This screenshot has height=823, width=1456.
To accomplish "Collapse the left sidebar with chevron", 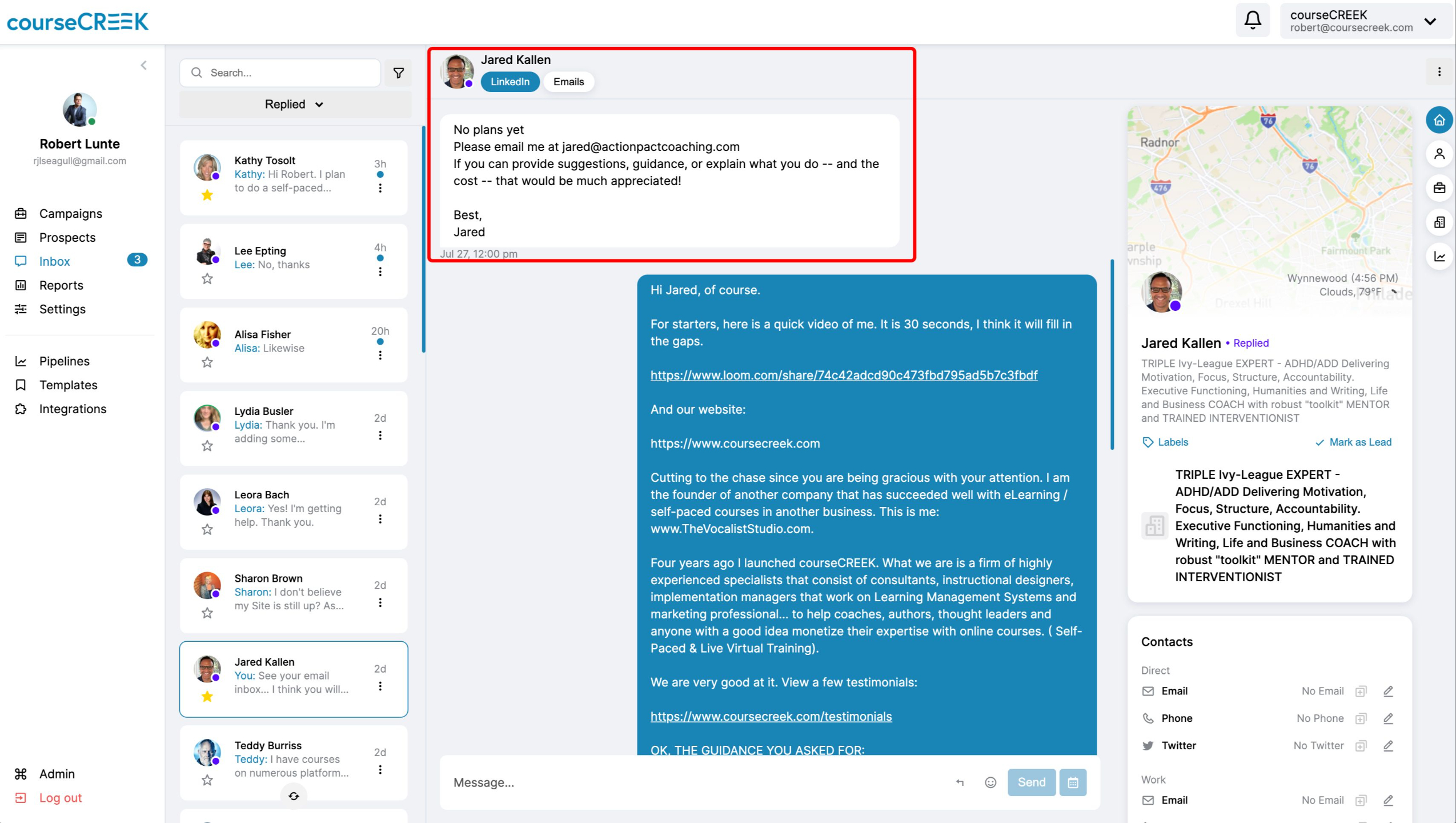I will [x=144, y=65].
